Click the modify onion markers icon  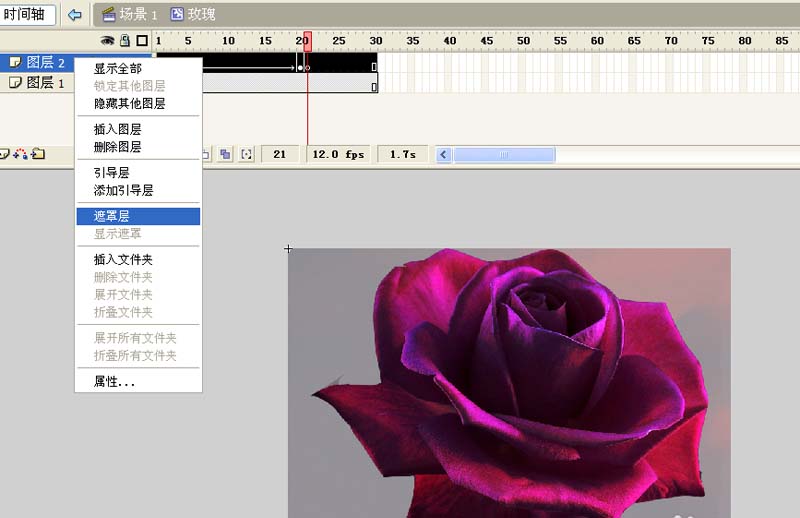(246, 154)
